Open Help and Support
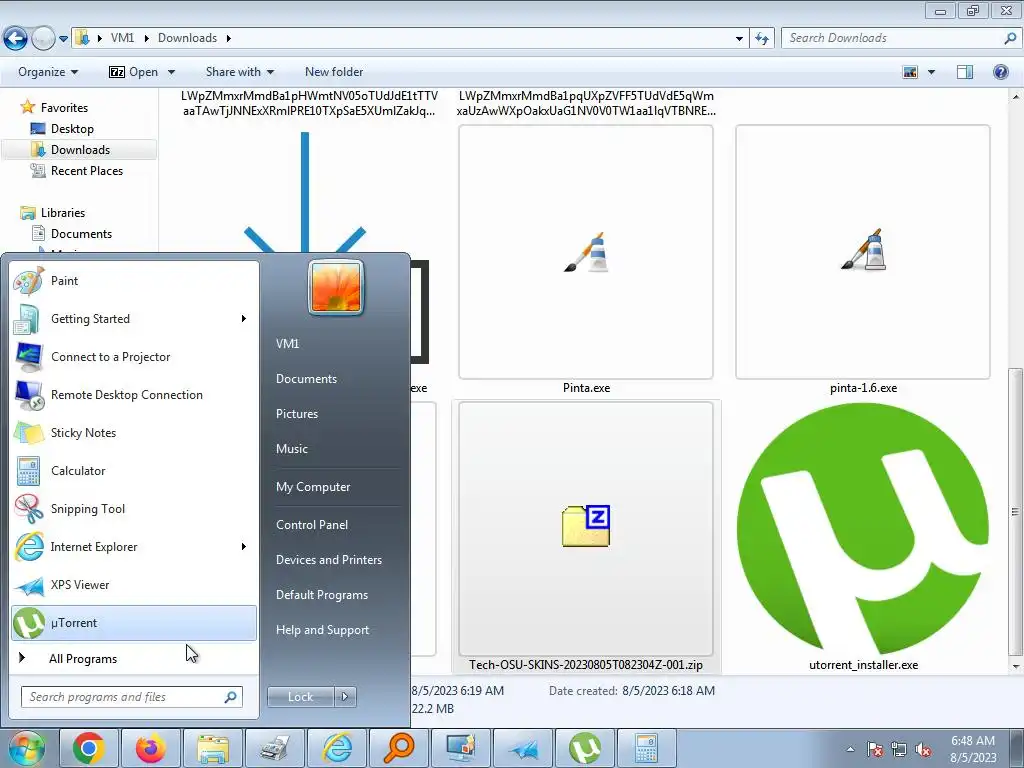 coord(323,630)
